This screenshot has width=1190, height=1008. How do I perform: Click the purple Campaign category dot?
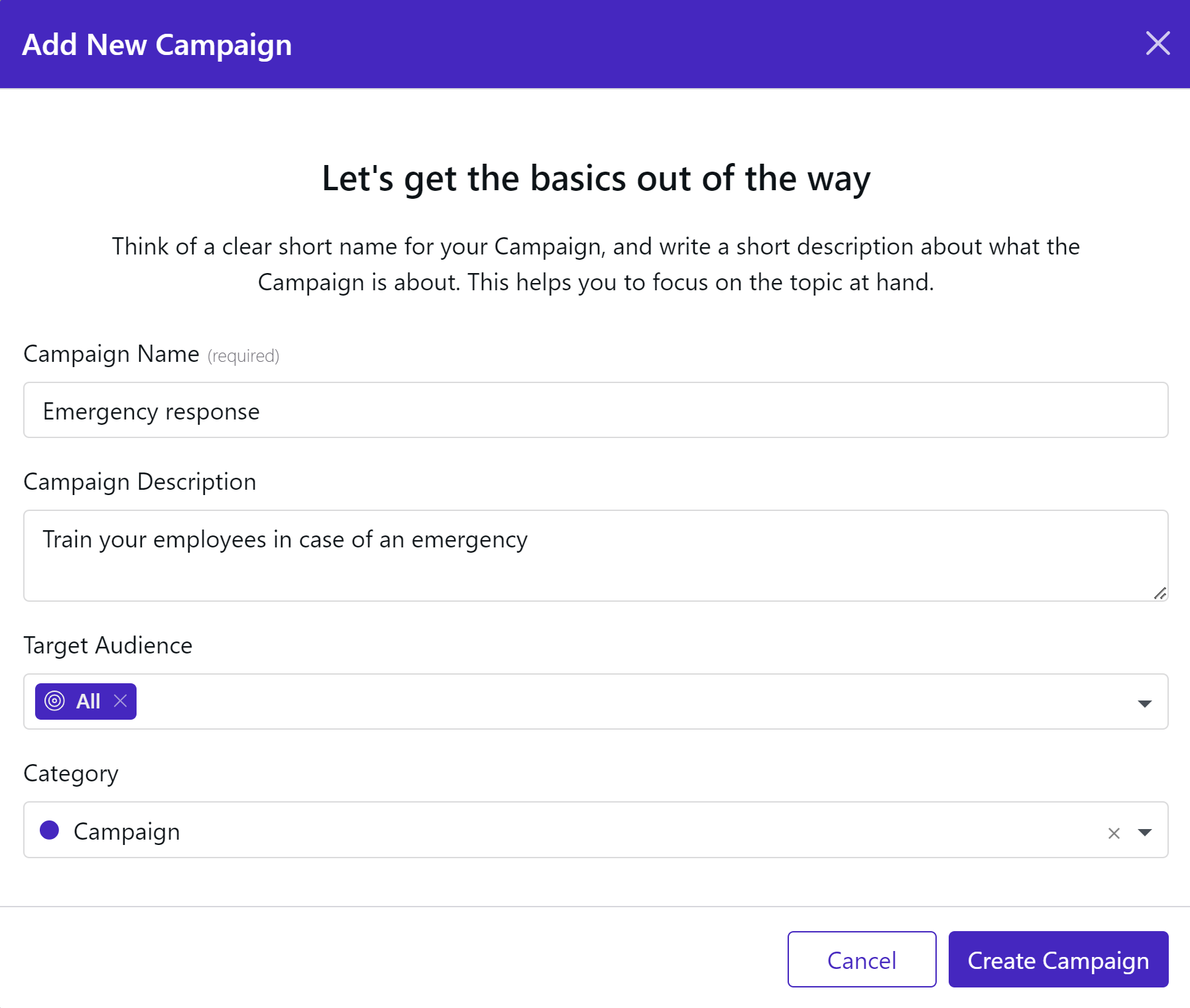[x=50, y=830]
